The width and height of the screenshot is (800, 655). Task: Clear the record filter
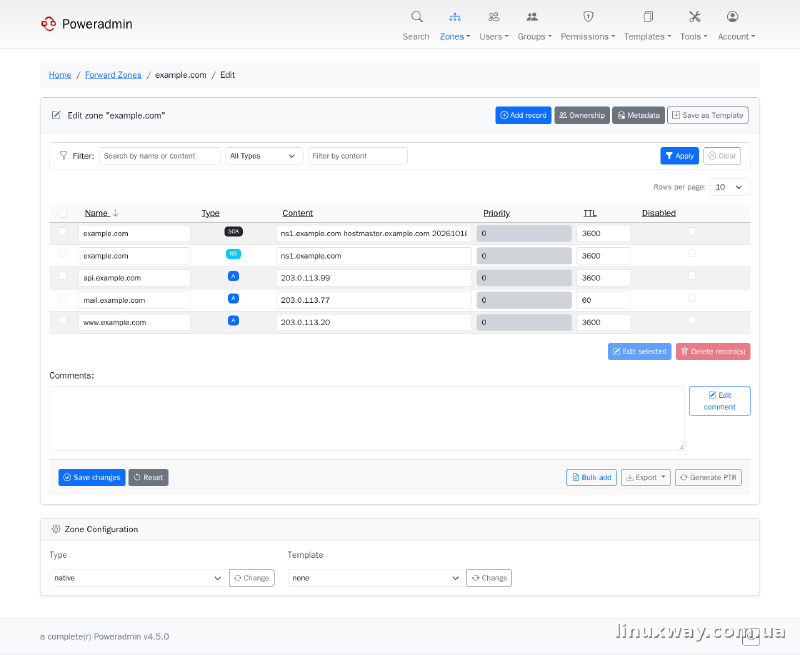pos(722,156)
